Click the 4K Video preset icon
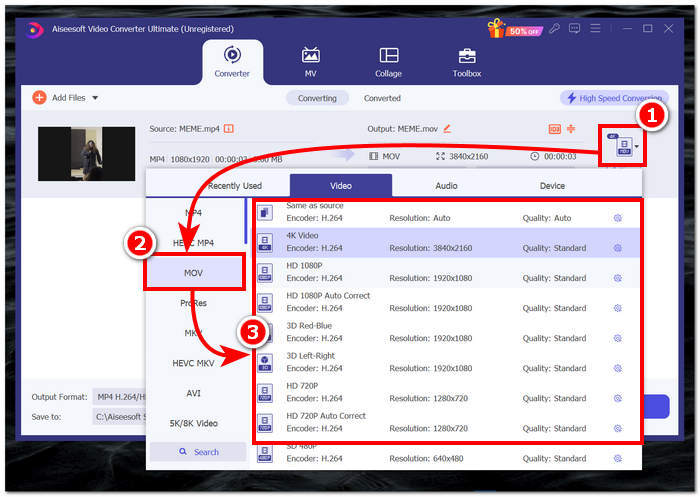700x497 pixels. point(265,242)
